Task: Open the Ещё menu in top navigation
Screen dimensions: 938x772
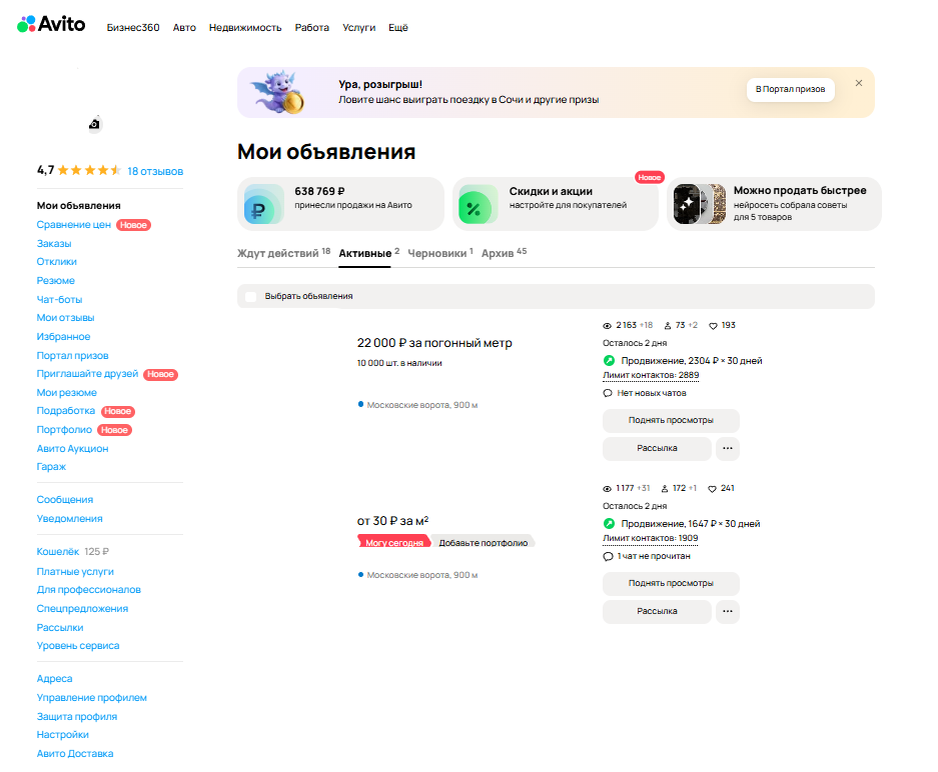Action: 398,28
